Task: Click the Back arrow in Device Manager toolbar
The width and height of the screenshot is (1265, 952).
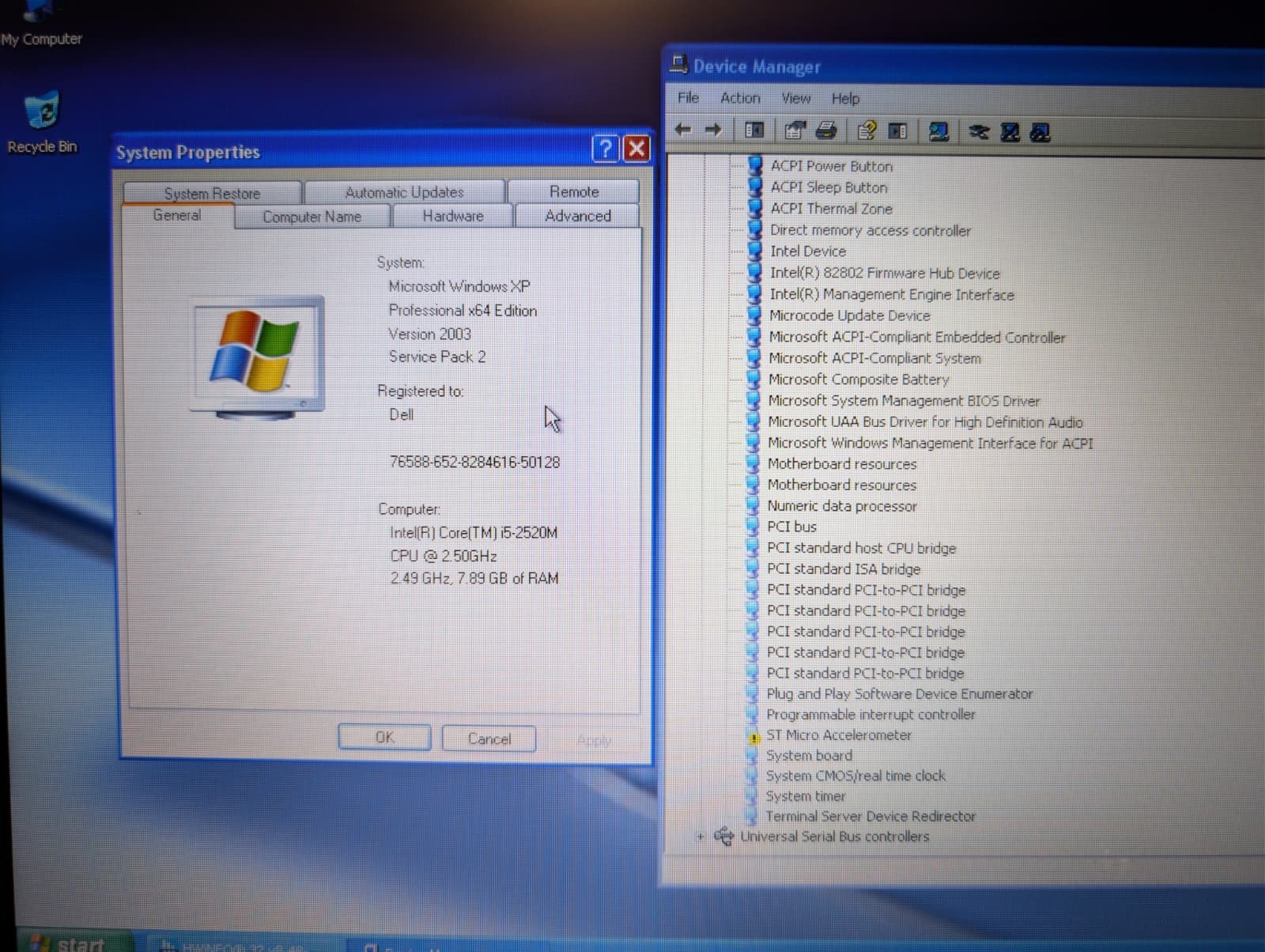Action: point(683,130)
